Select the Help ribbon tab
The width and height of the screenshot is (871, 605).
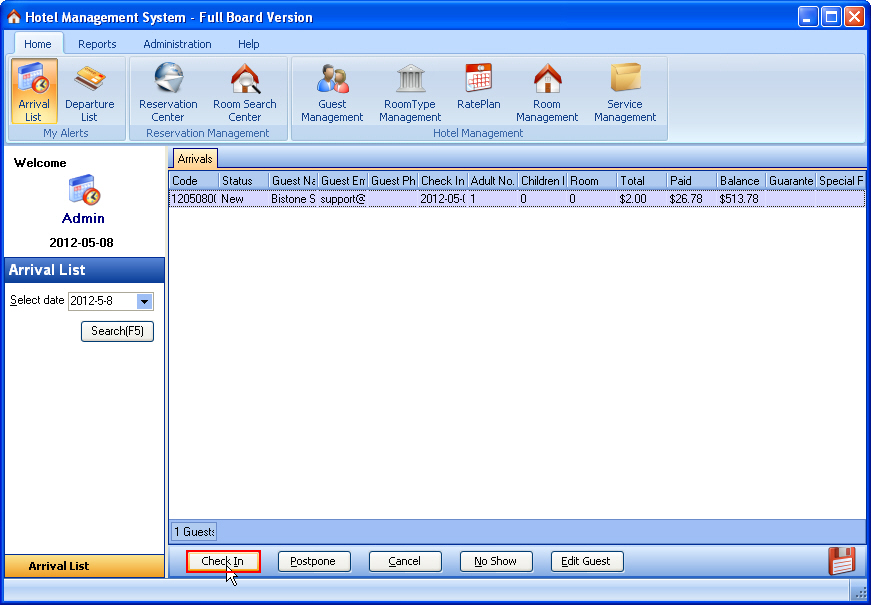[249, 44]
